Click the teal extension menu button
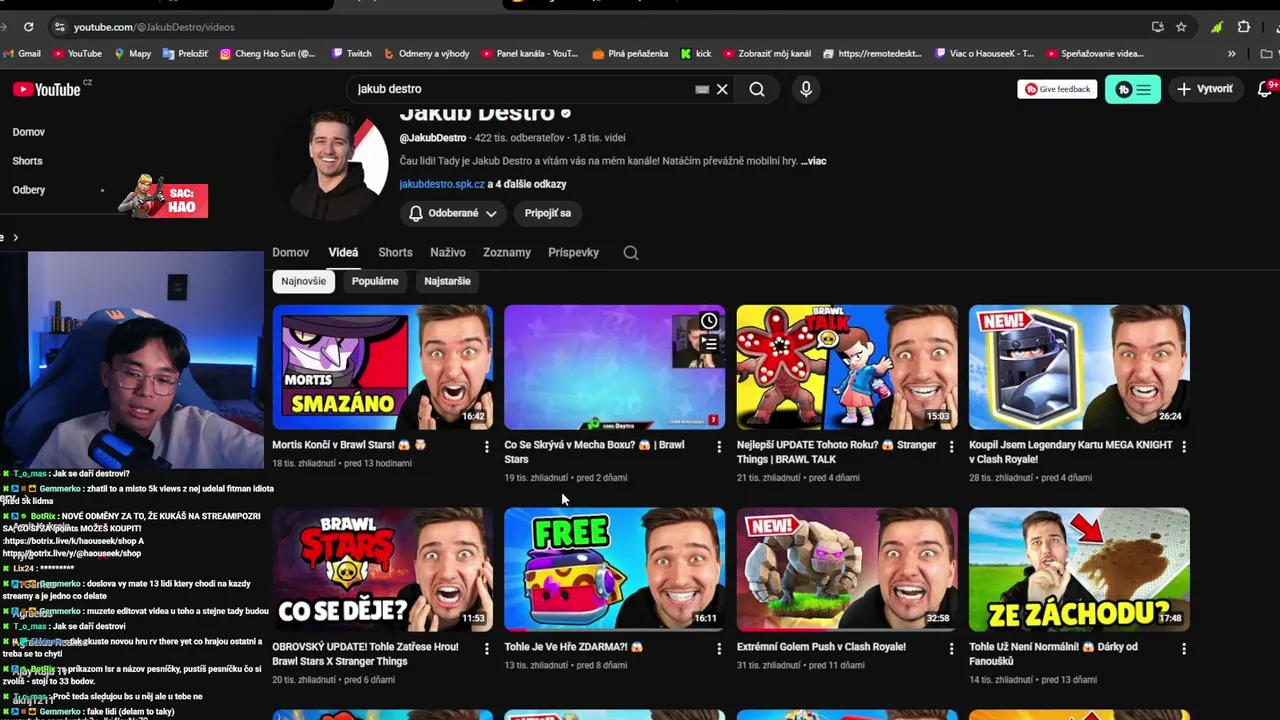This screenshot has width=1280, height=720. [1133, 89]
